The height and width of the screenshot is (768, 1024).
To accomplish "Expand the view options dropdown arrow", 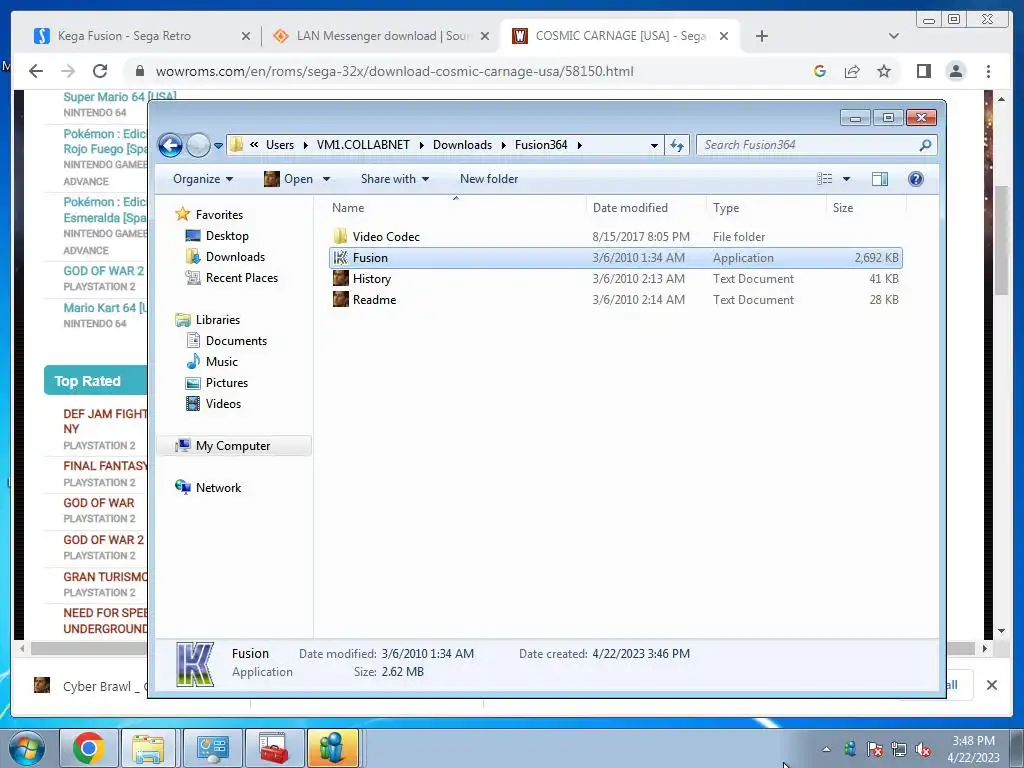I will point(846,179).
